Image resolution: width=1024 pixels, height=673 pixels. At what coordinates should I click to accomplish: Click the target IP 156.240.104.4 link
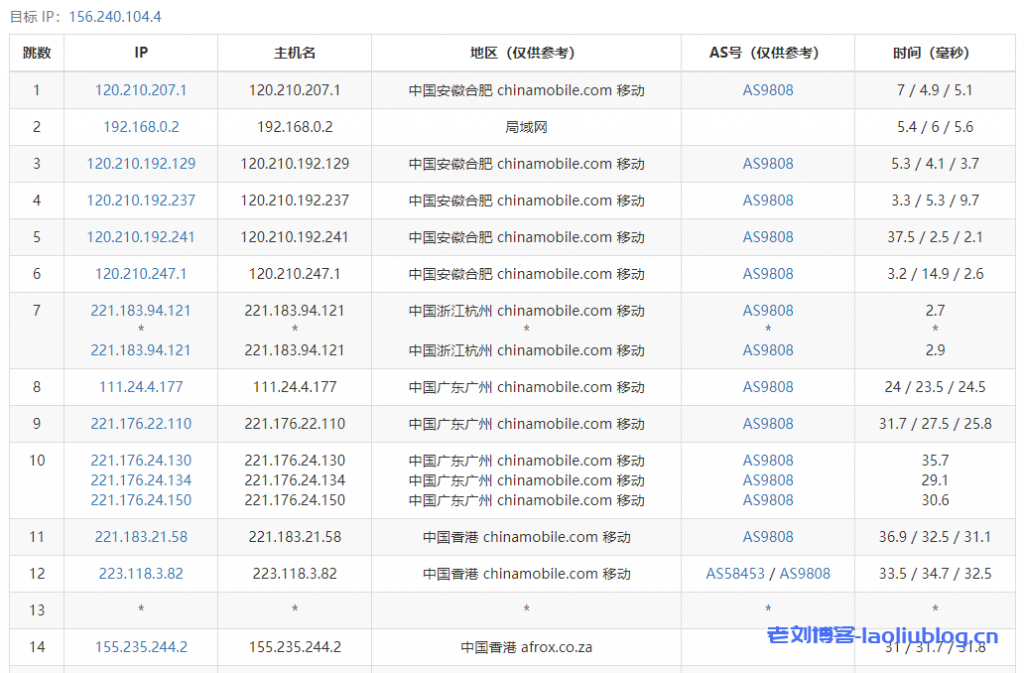coord(115,17)
